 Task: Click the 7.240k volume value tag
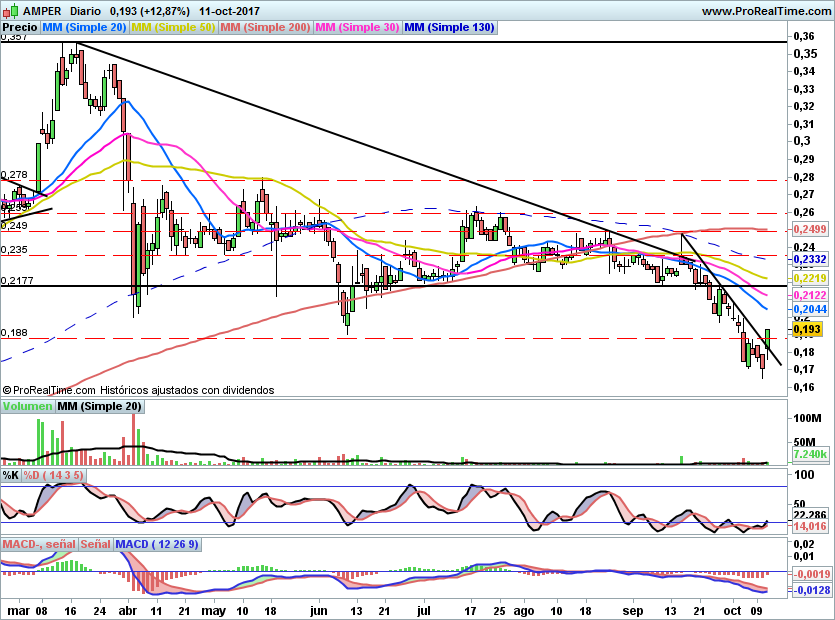[x=810, y=454]
